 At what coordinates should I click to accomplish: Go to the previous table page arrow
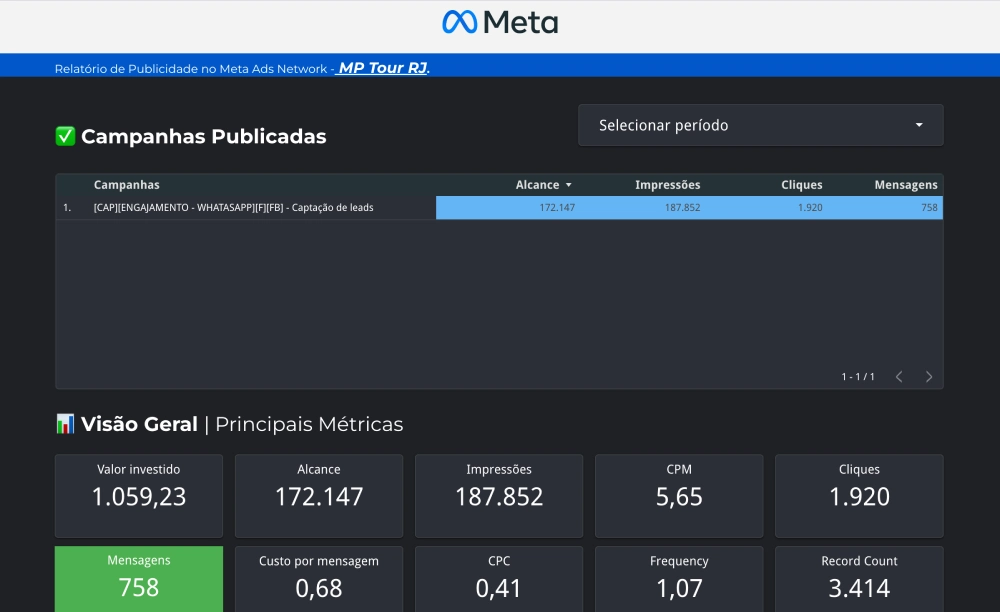coord(899,377)
